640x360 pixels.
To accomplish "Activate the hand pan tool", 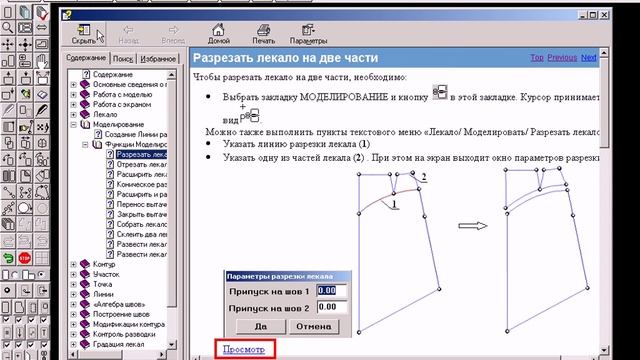I will [x=42, y=61].
